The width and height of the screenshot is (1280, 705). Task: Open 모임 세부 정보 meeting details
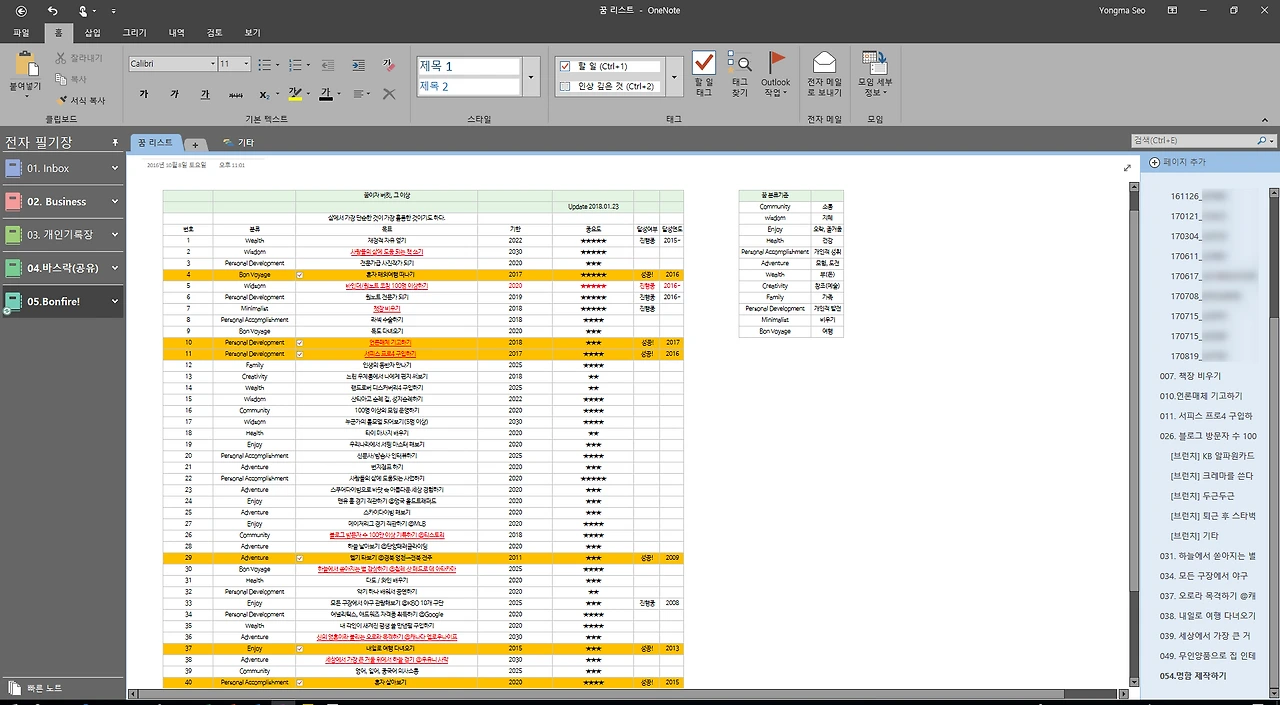click(x=875, y=73)
